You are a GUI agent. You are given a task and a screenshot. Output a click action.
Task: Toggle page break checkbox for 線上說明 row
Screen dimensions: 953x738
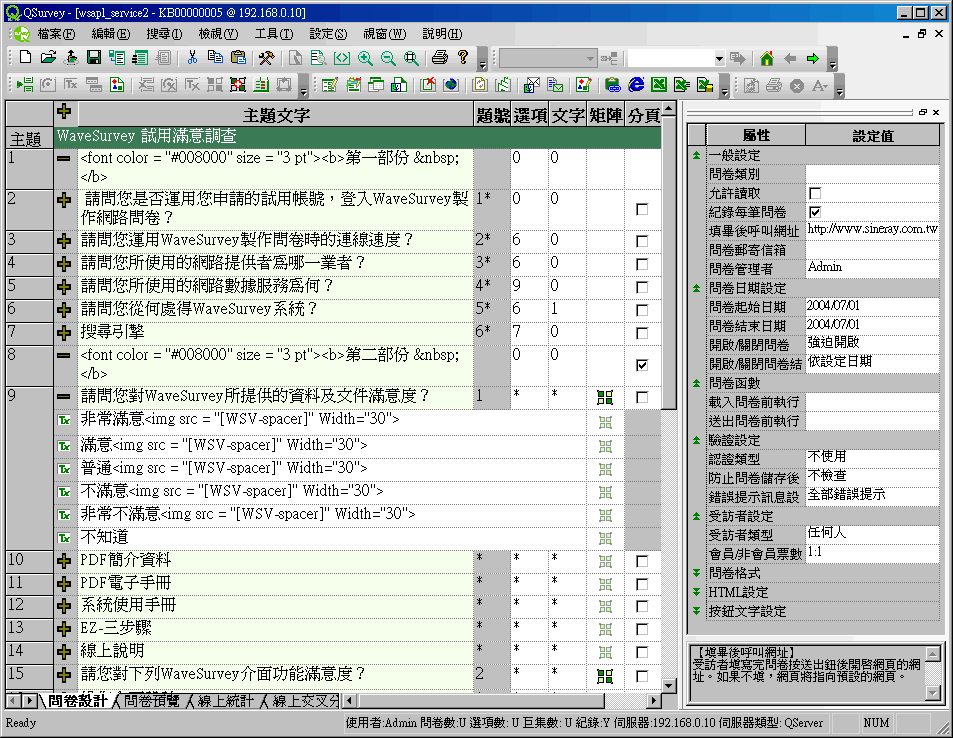(642, 652)
